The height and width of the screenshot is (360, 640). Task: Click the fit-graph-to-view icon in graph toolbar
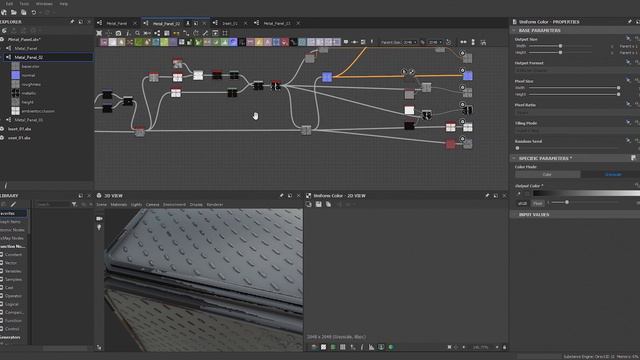tap(99, 33)
